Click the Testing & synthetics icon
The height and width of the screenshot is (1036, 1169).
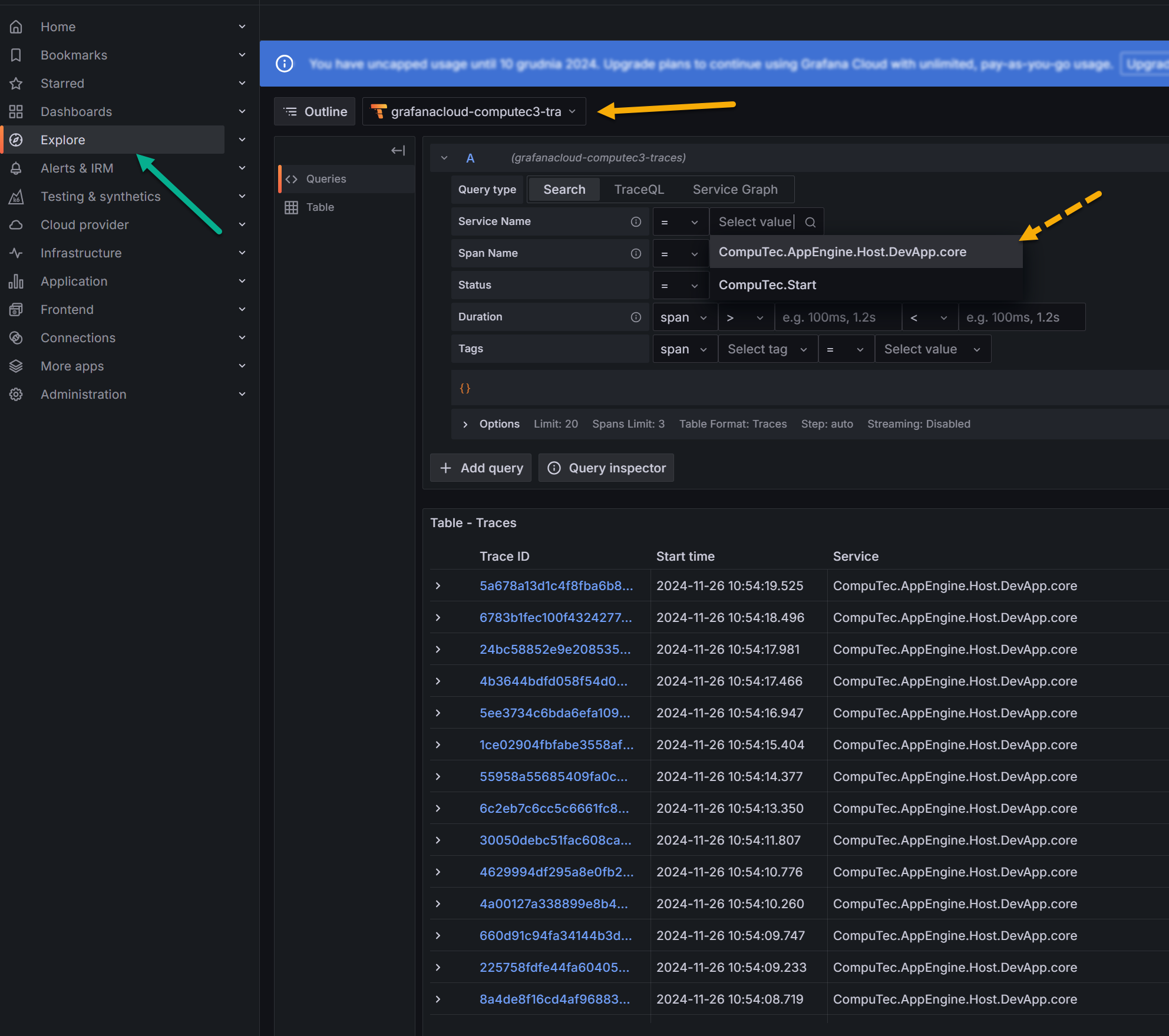pos(16,196)
